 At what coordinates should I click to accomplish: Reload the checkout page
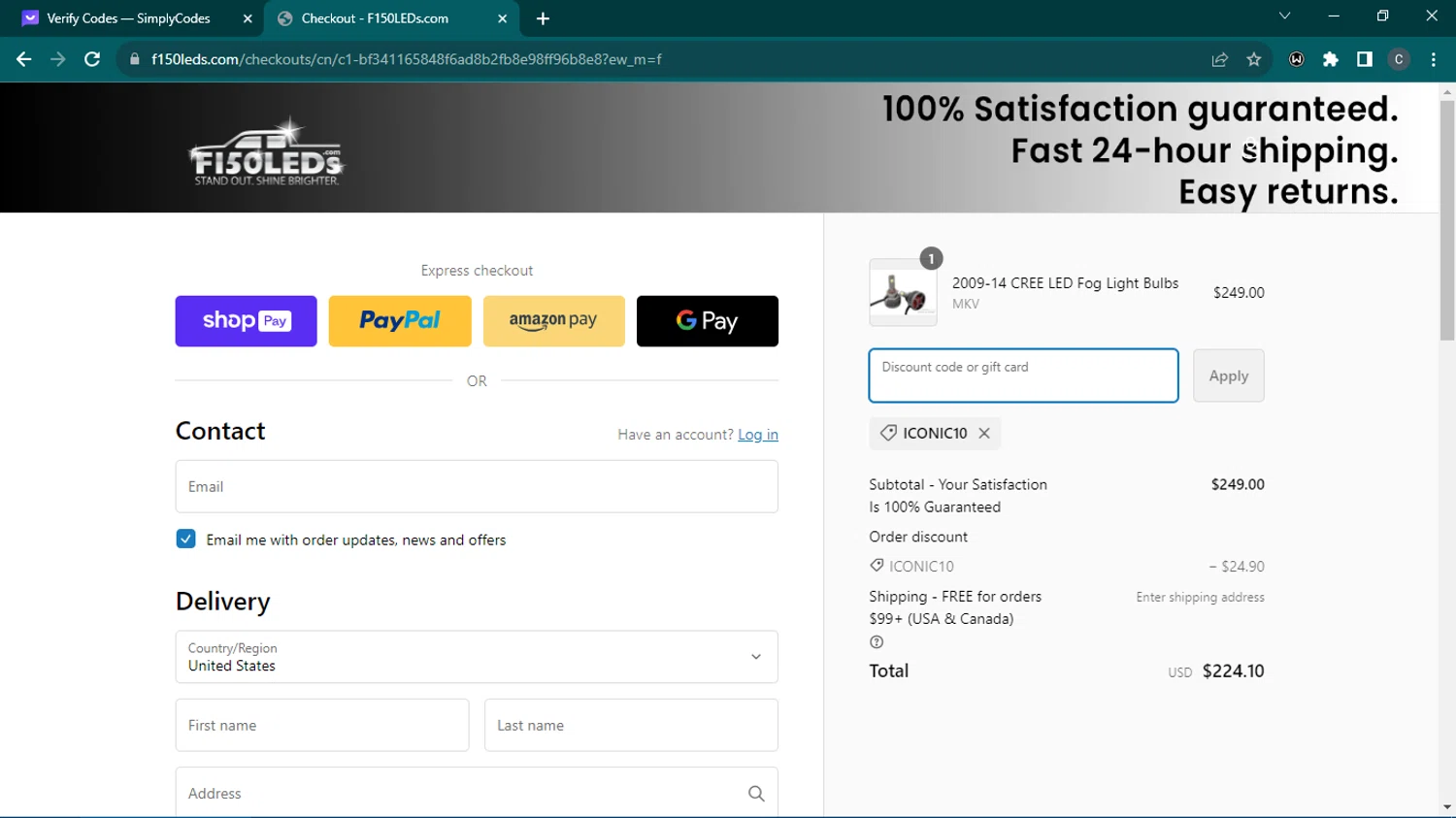[92, 59]
